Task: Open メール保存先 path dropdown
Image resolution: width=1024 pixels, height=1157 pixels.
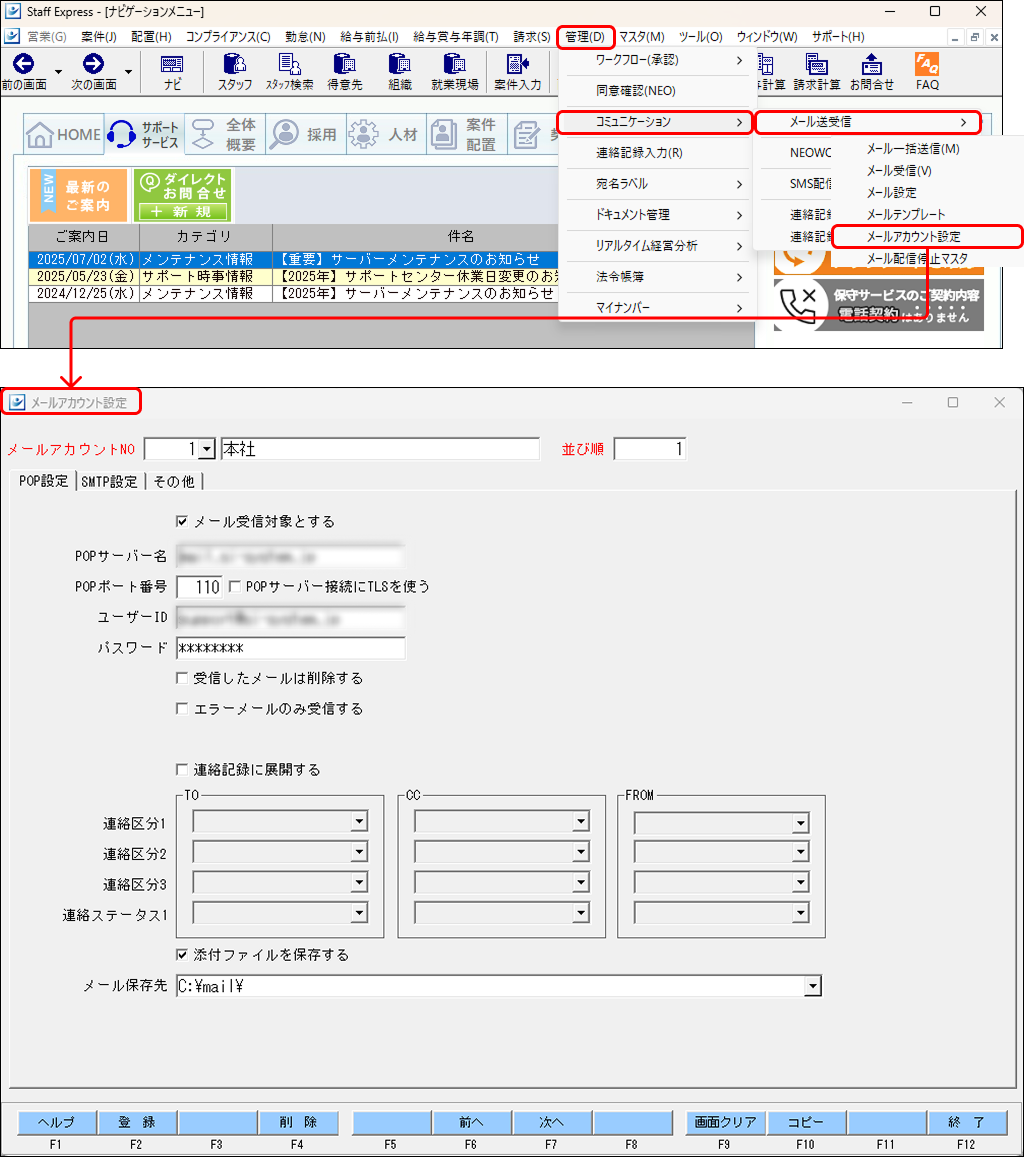Action: coord(812,986)
